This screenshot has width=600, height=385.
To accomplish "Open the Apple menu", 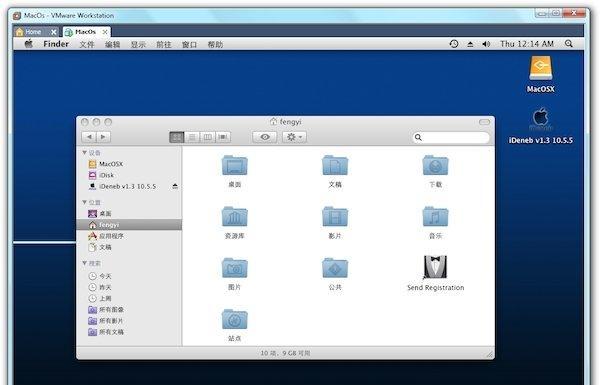I will point(29,44).
